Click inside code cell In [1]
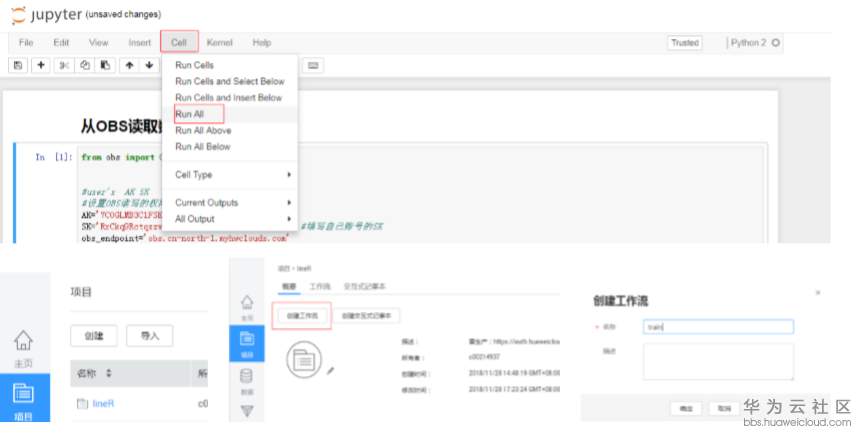This screenshot has width=865, height=437. tap(422, 195)
